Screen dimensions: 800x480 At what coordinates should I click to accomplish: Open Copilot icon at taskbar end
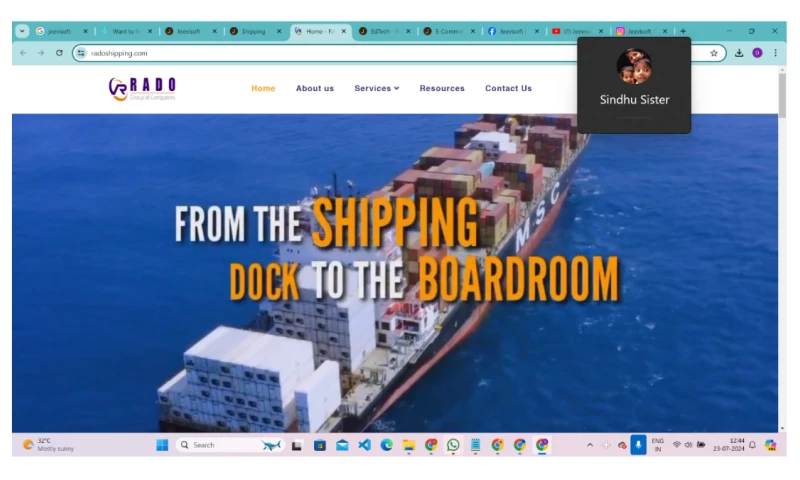pos(770,445)
